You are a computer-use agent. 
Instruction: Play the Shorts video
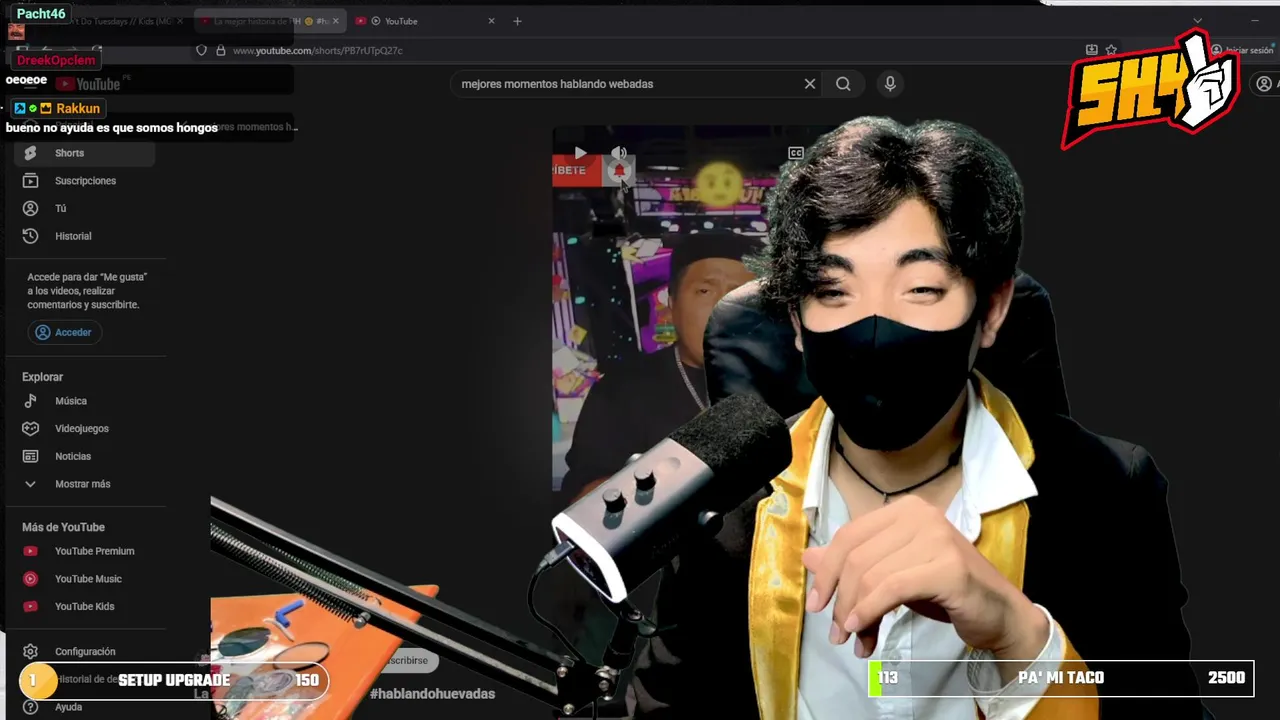(580, 153)
